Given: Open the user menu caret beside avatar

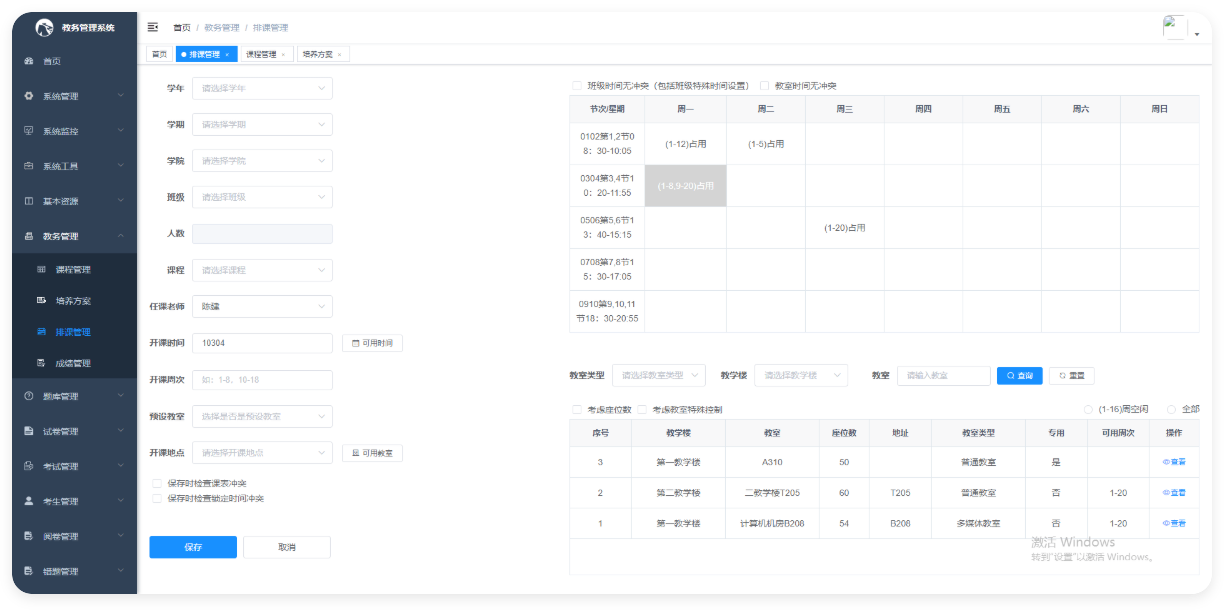Looking at the screenshot, I should [x=1197, y=34].
